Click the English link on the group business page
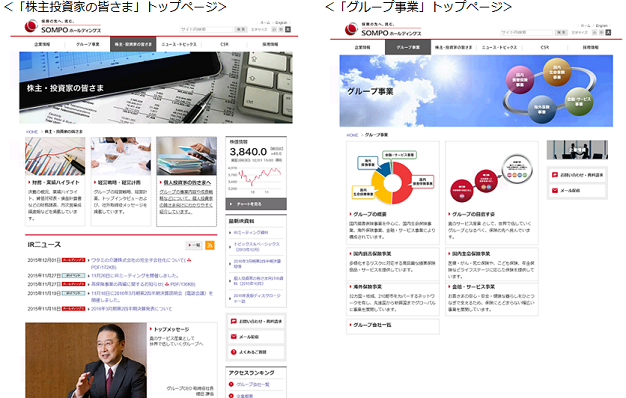 pos(601,26)
